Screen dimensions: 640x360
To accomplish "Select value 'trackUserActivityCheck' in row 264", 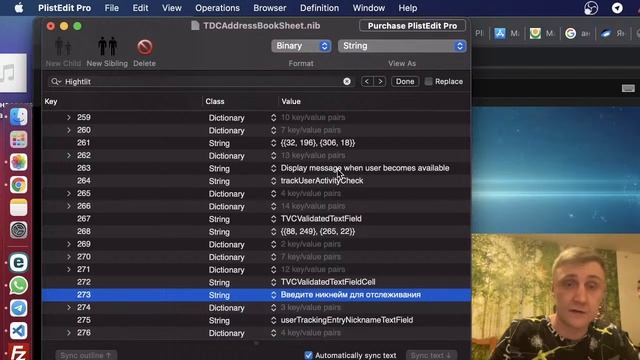I will (x=322, y=181).
